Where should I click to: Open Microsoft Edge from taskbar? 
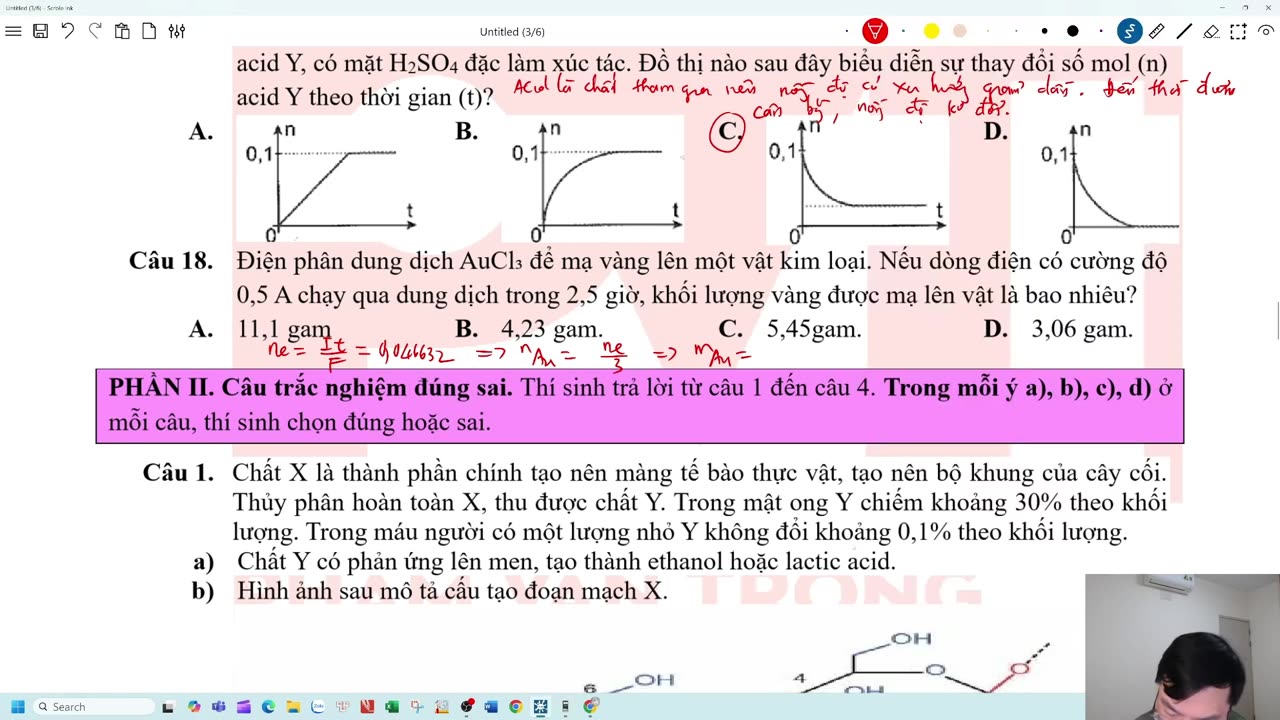click(268, 707)
